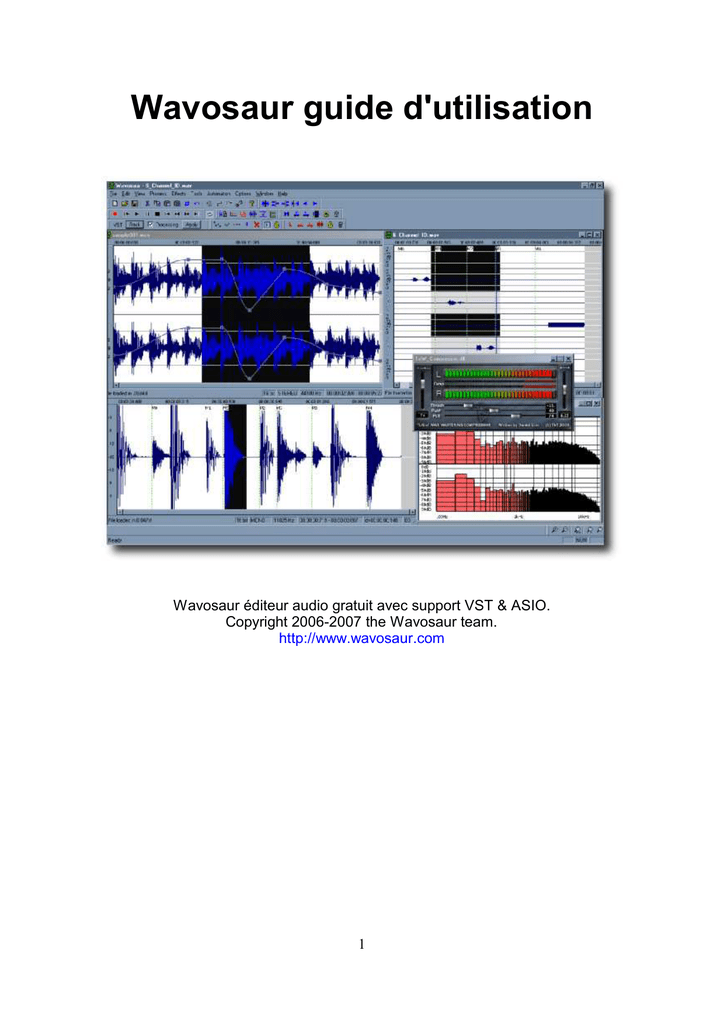
Task: Open the File menu in the Wavosaur screenshot
Action: click(113, 194)
